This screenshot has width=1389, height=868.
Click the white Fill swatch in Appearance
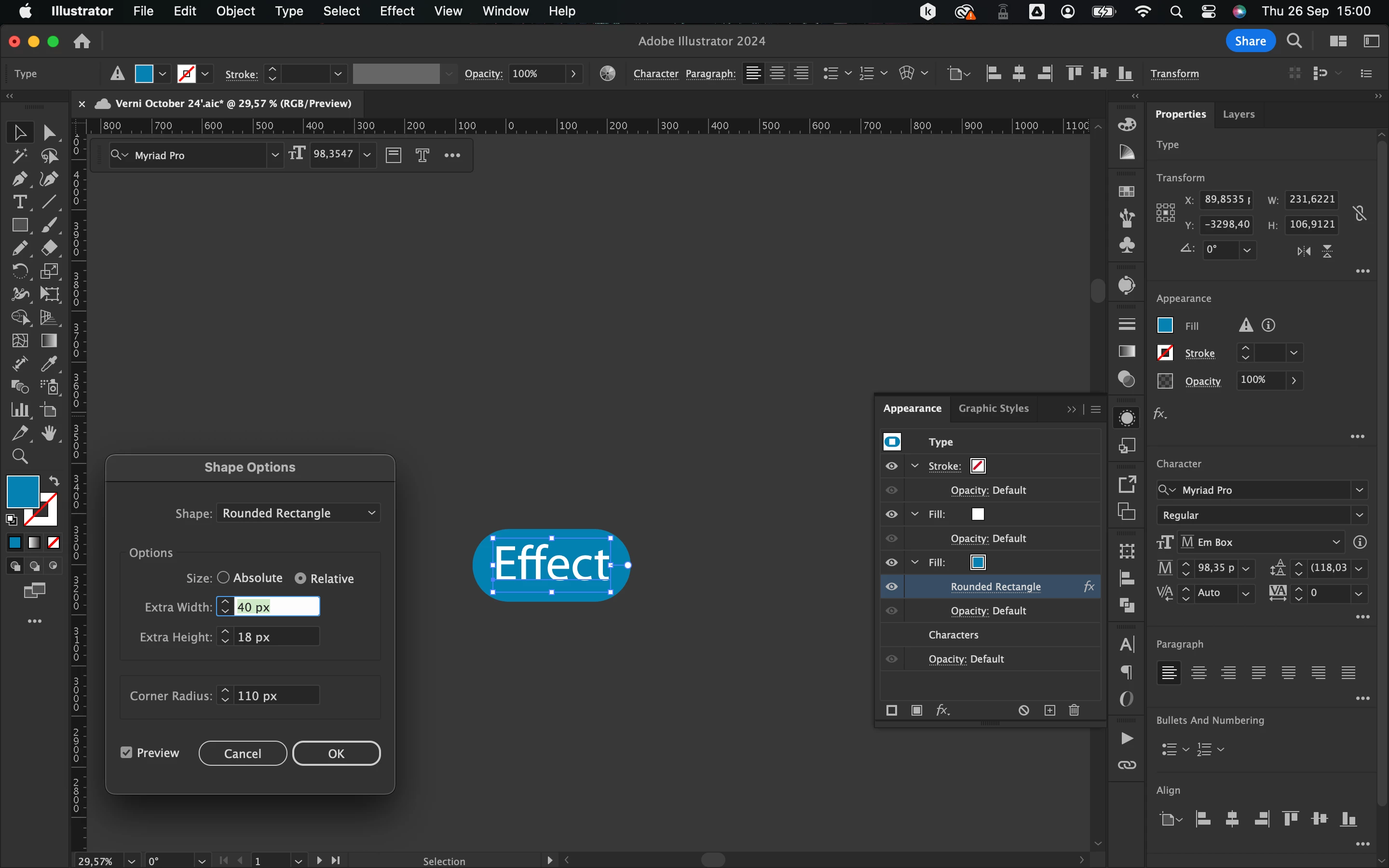[x=978, y=515]
